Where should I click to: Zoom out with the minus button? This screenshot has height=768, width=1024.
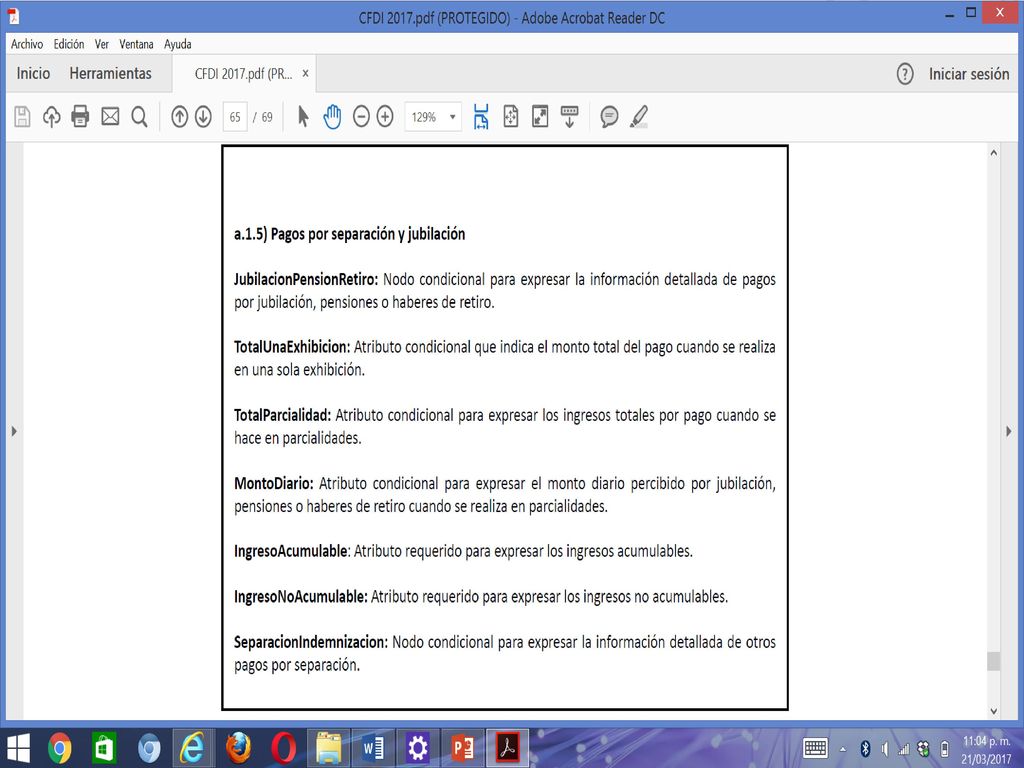pyautogui.click(x=361, y=117)
